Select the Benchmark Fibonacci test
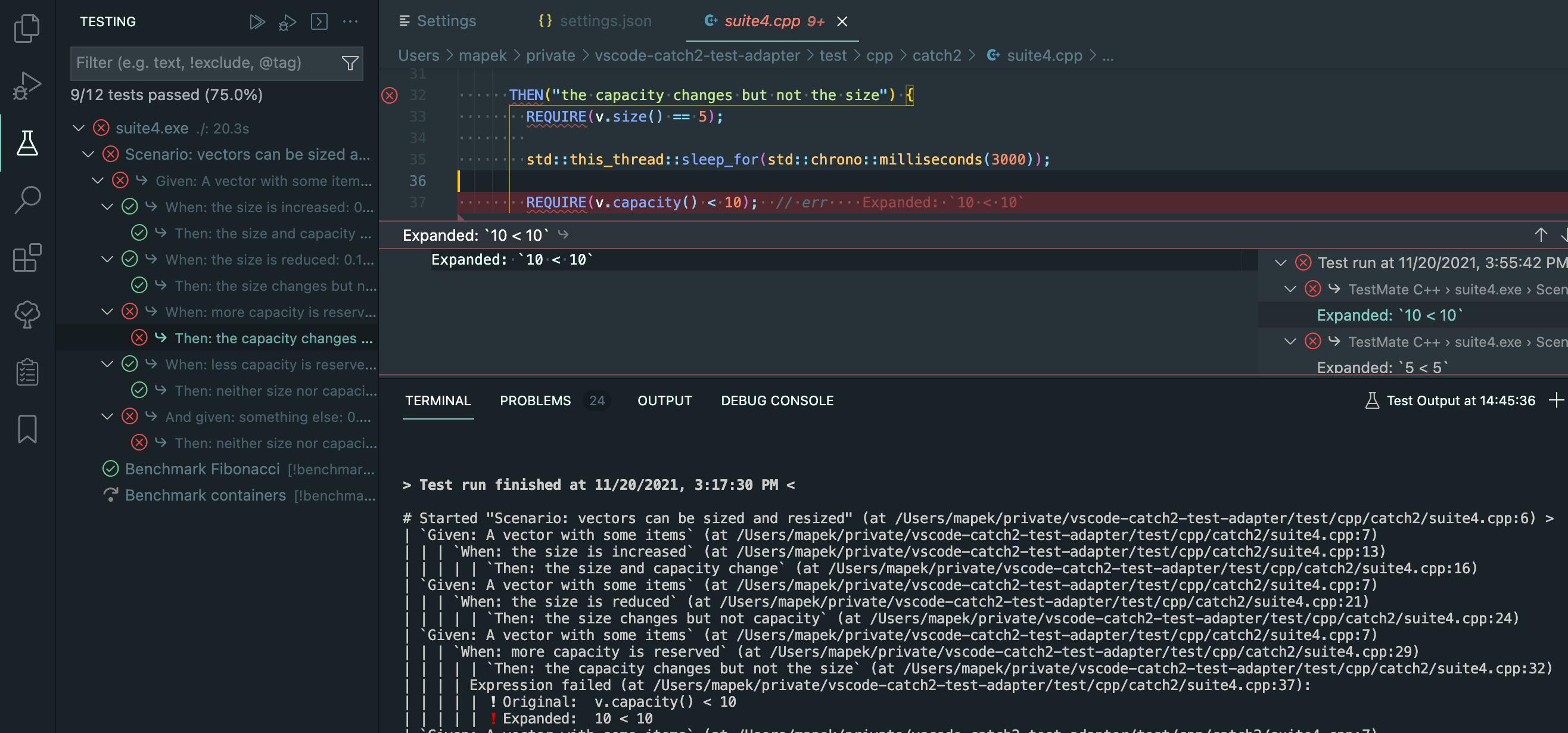This screenshot has height=733, width=1568. (x=202, y=469)
